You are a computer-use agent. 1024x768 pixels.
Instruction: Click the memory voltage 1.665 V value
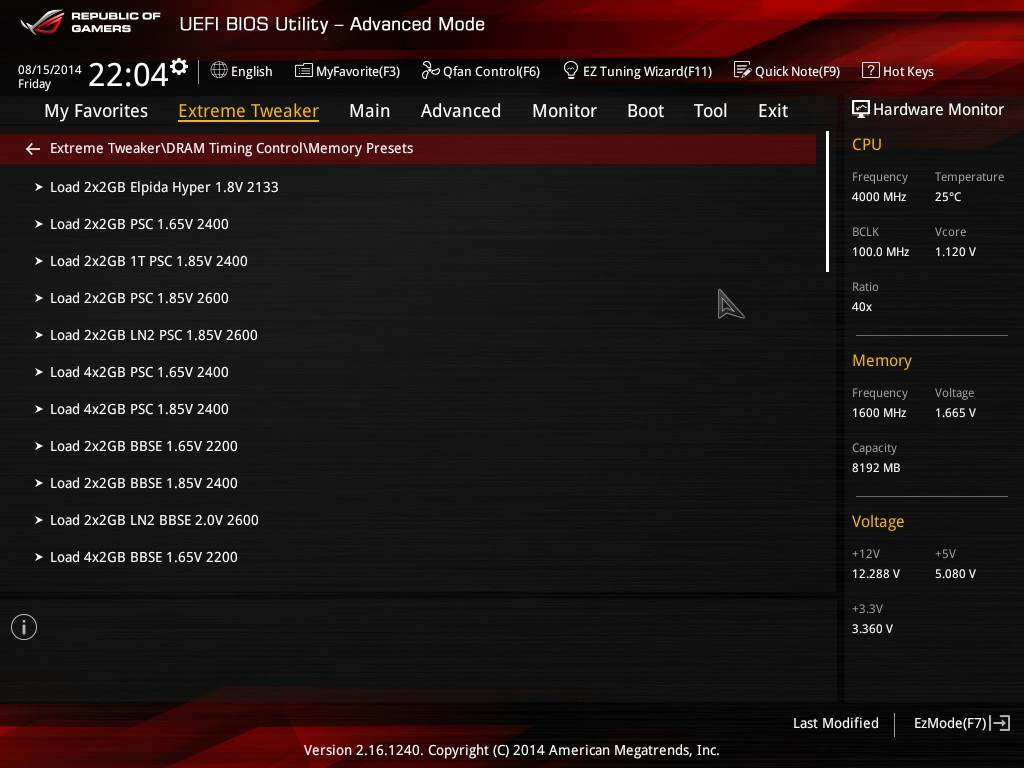(x=955, y=413)
